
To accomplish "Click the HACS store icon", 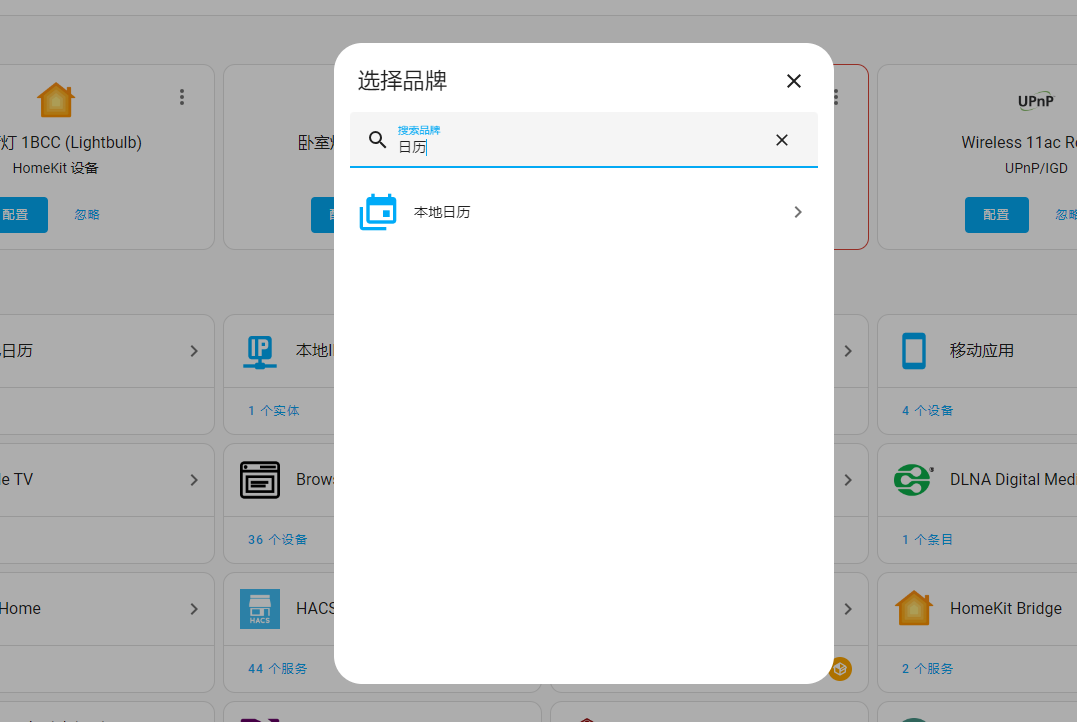I will pos(260,608).
